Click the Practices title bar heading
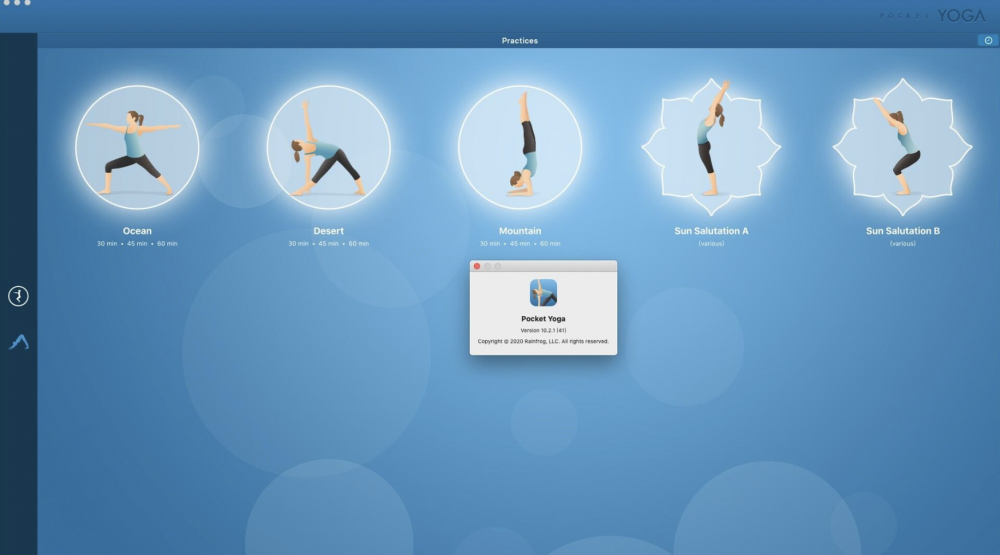1000x555 pixels. point(520,40)
